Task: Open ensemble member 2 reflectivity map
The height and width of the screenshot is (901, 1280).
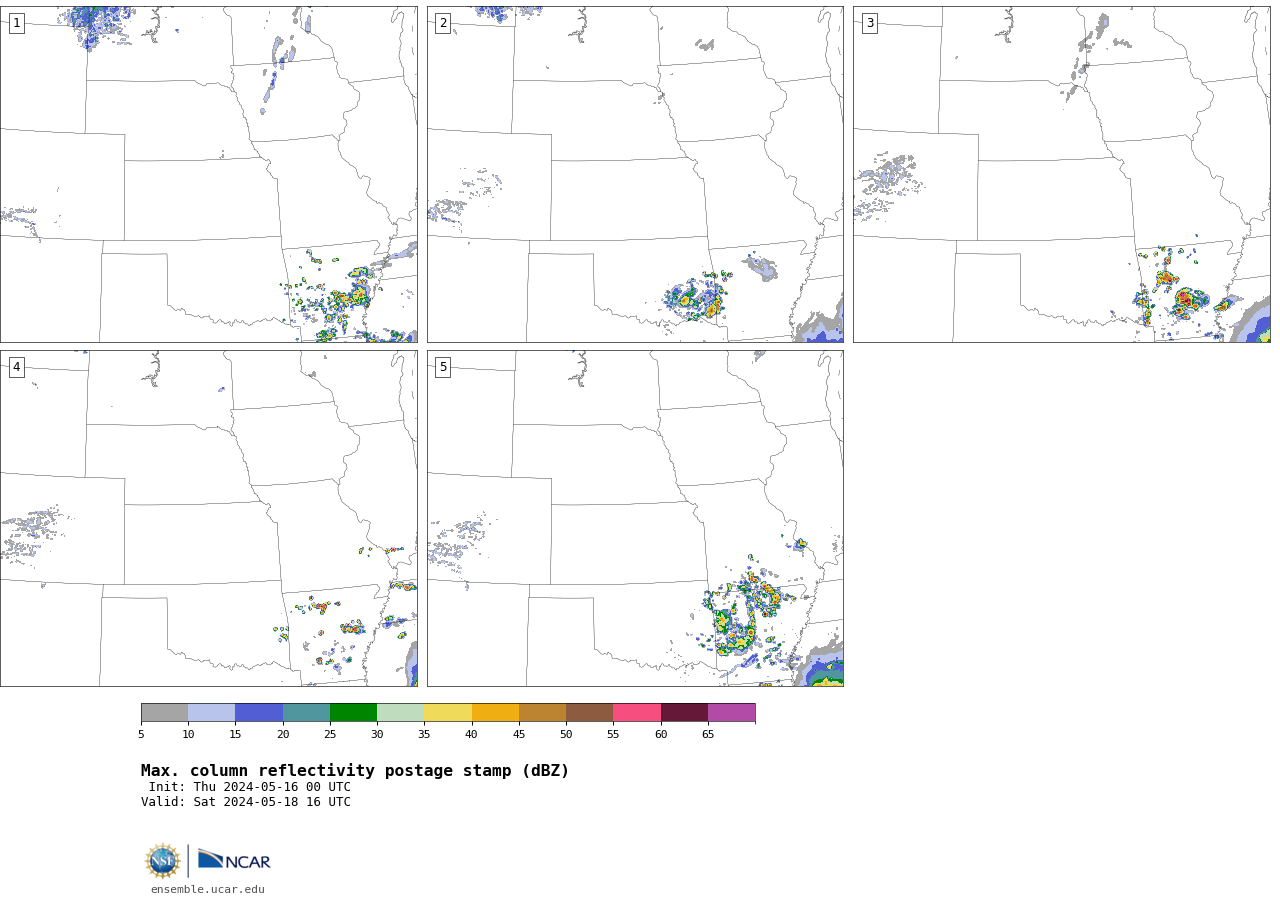Action: pyautogui.click(x=635, y=174)
